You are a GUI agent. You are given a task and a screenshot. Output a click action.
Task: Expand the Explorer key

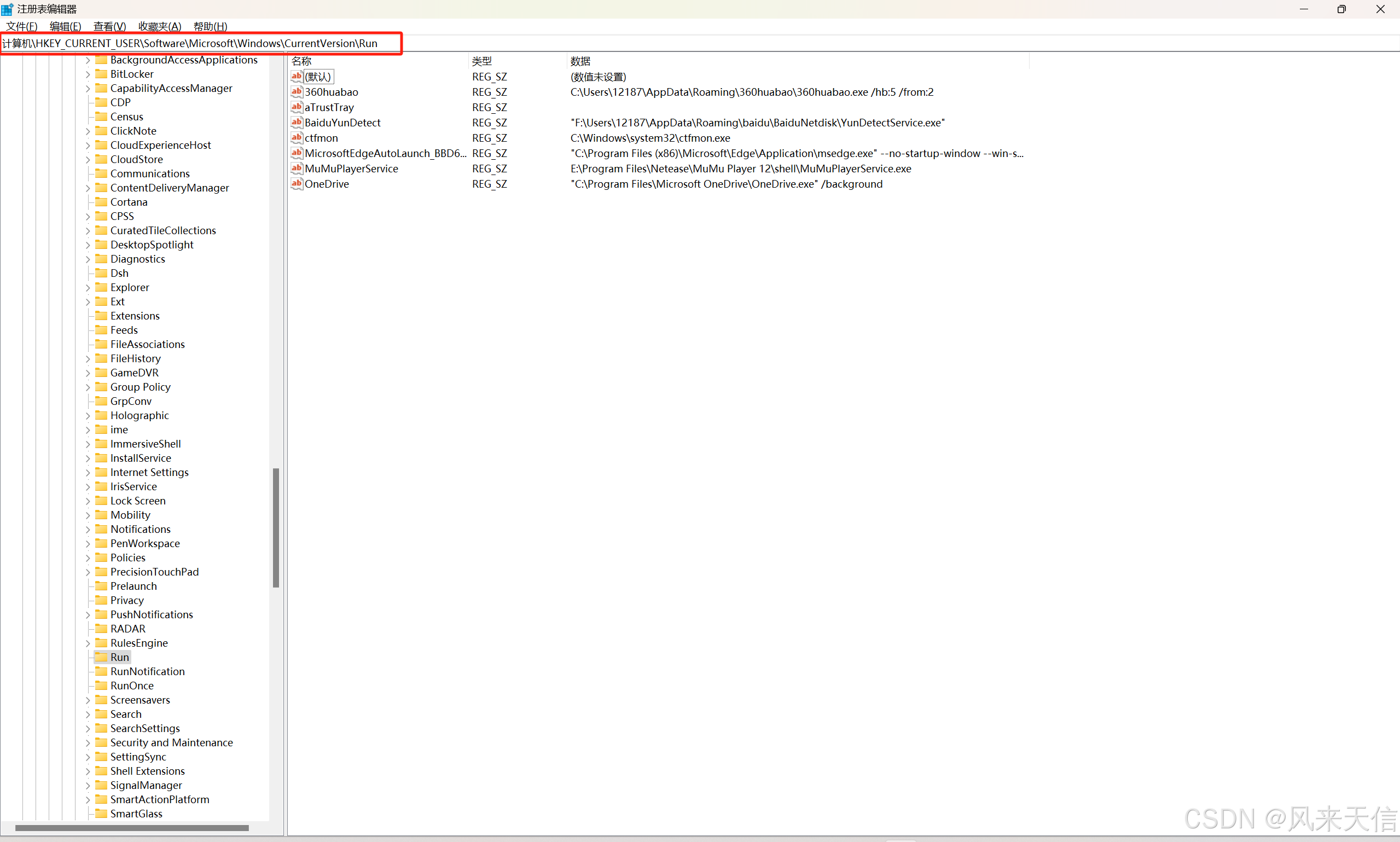click(88, 288)
